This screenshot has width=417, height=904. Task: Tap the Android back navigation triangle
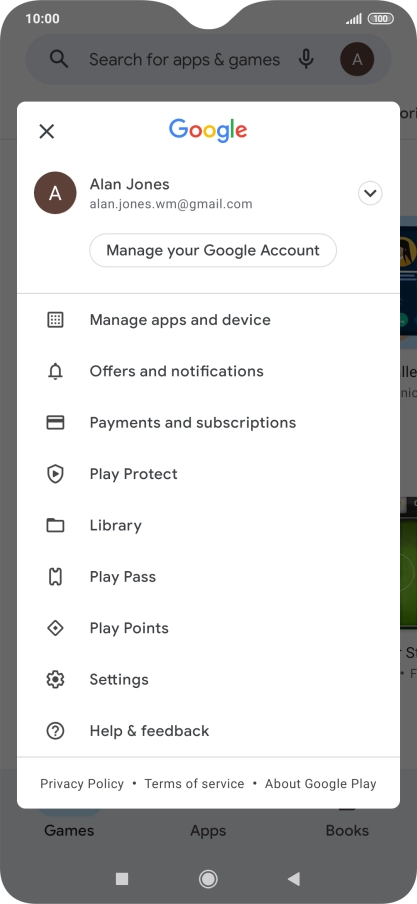pos(294,879)
